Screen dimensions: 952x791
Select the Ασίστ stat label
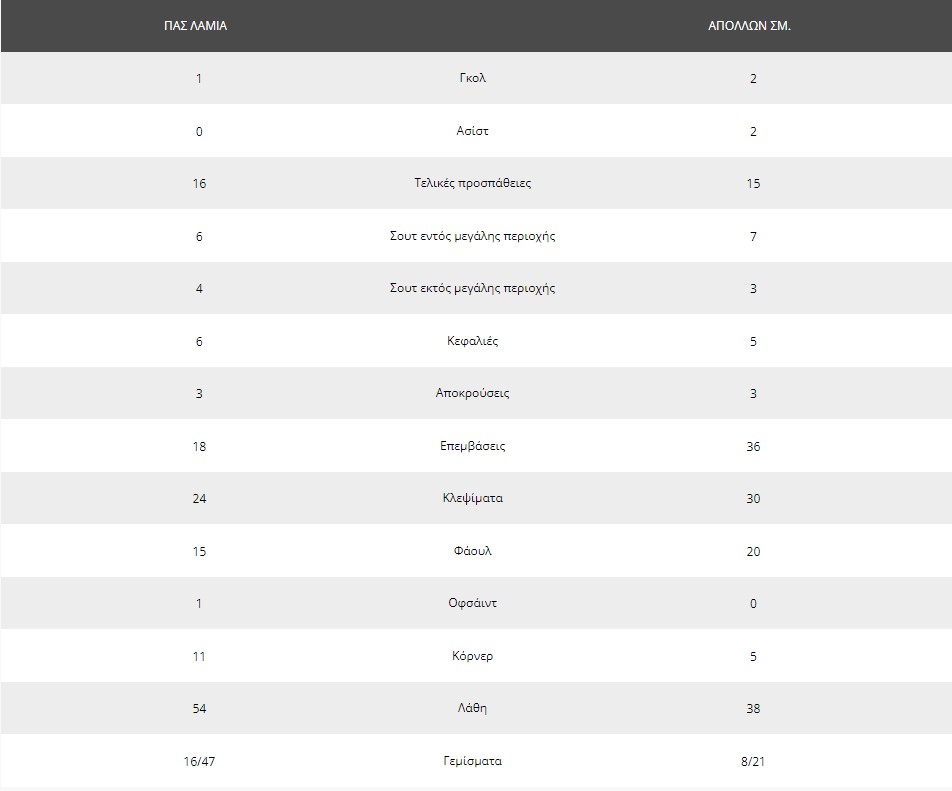coord(472,131)
